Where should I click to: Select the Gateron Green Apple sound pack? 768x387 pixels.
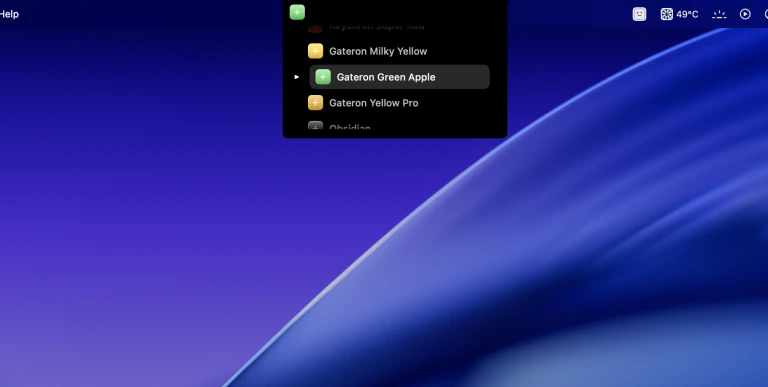click(399, 77)
